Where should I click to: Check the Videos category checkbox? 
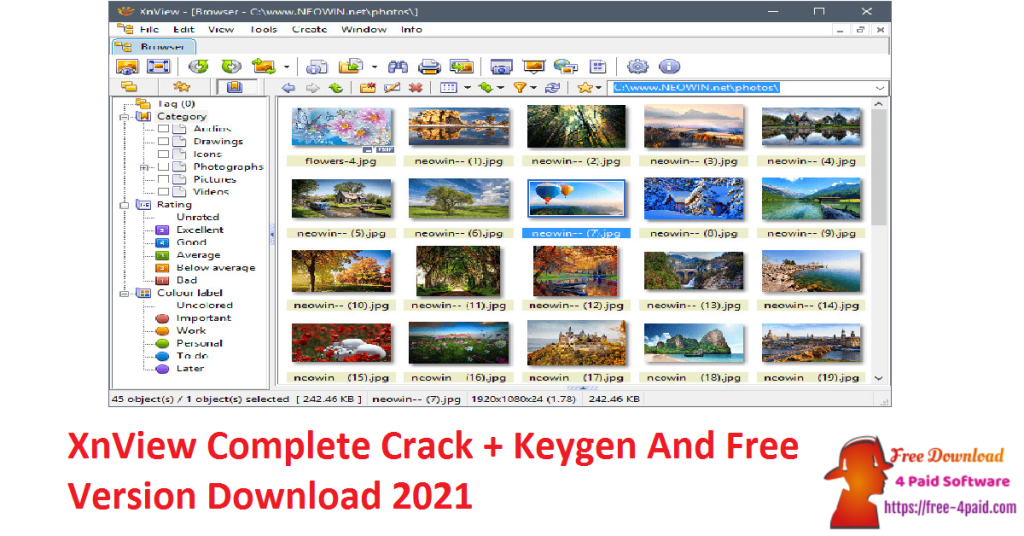coord(163,192)
